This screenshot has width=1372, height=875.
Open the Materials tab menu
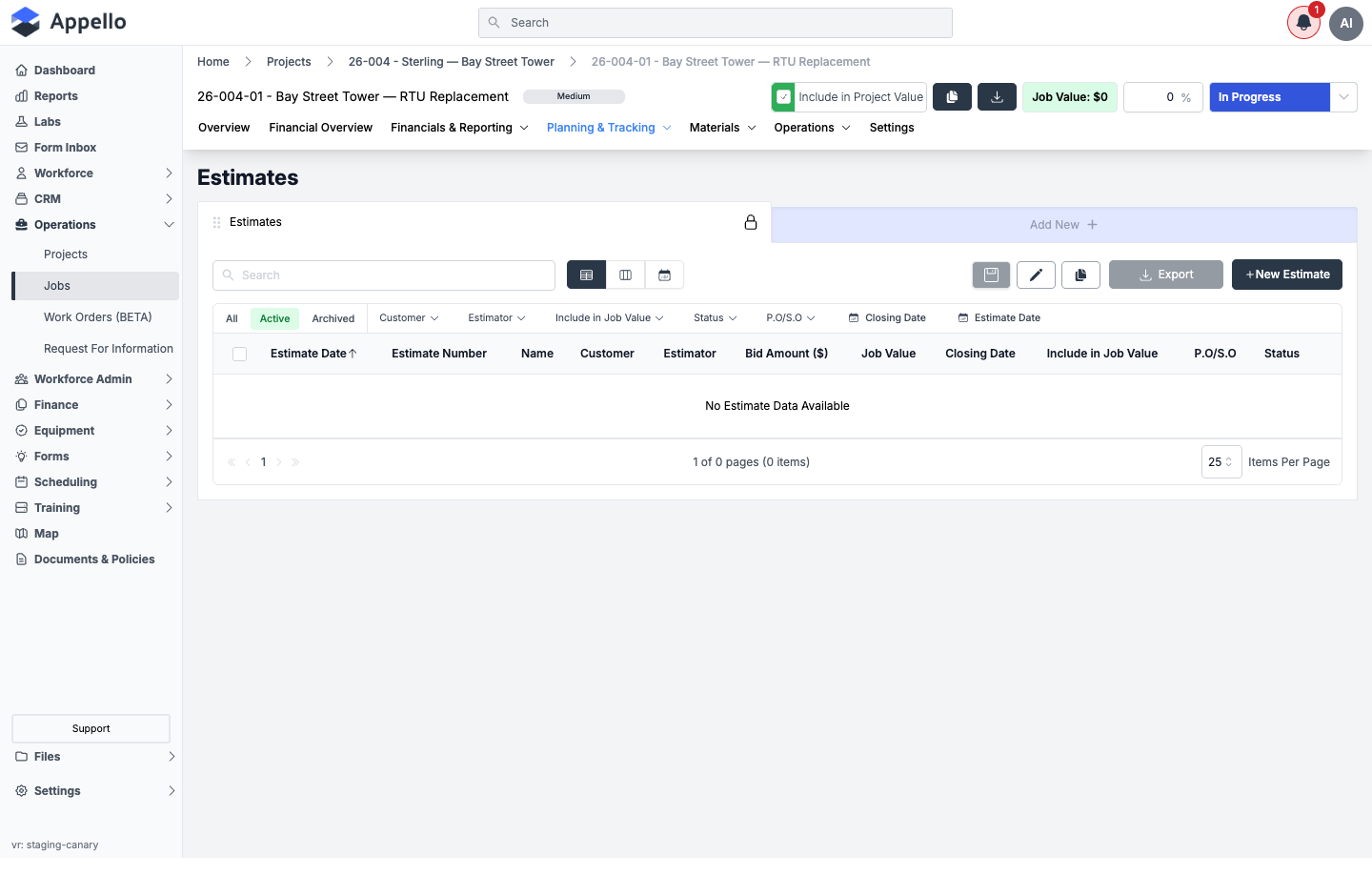722,128
